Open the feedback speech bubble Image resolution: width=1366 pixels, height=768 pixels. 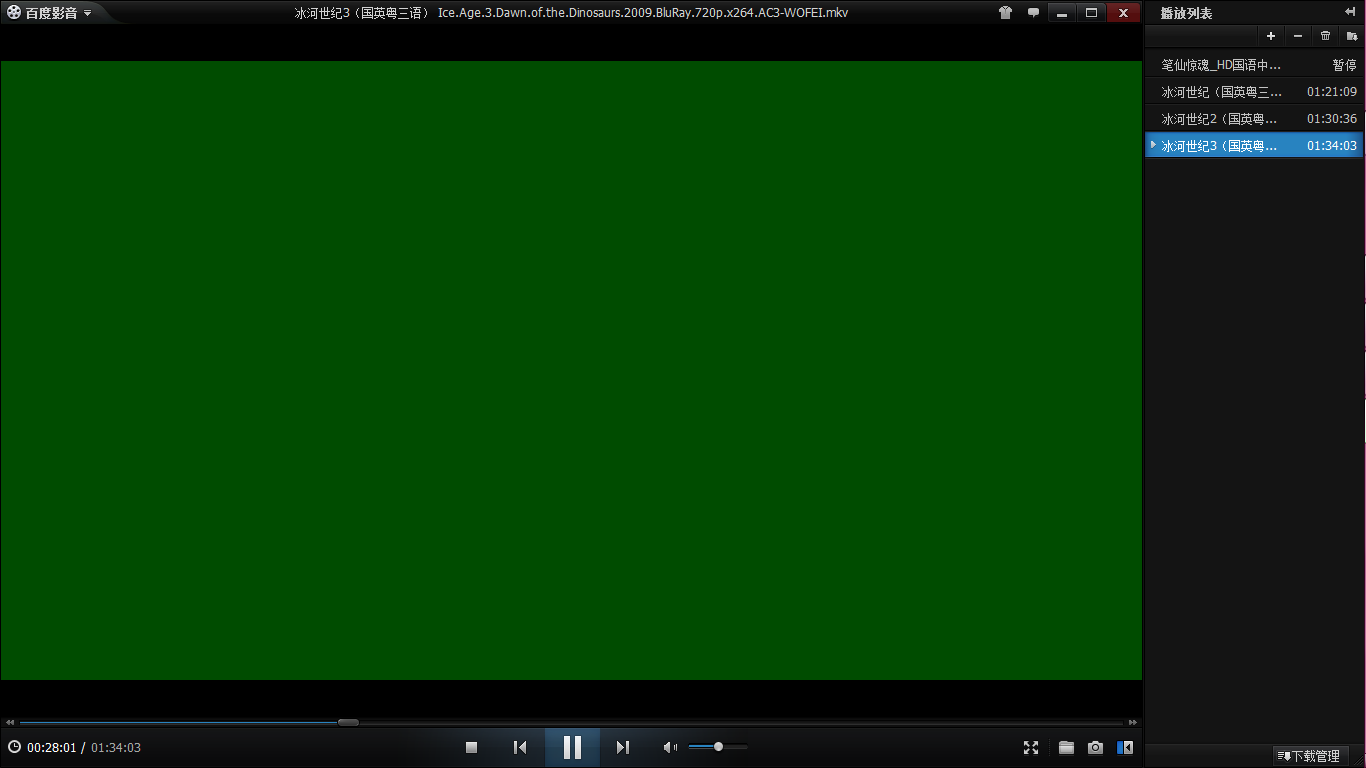1033,13
